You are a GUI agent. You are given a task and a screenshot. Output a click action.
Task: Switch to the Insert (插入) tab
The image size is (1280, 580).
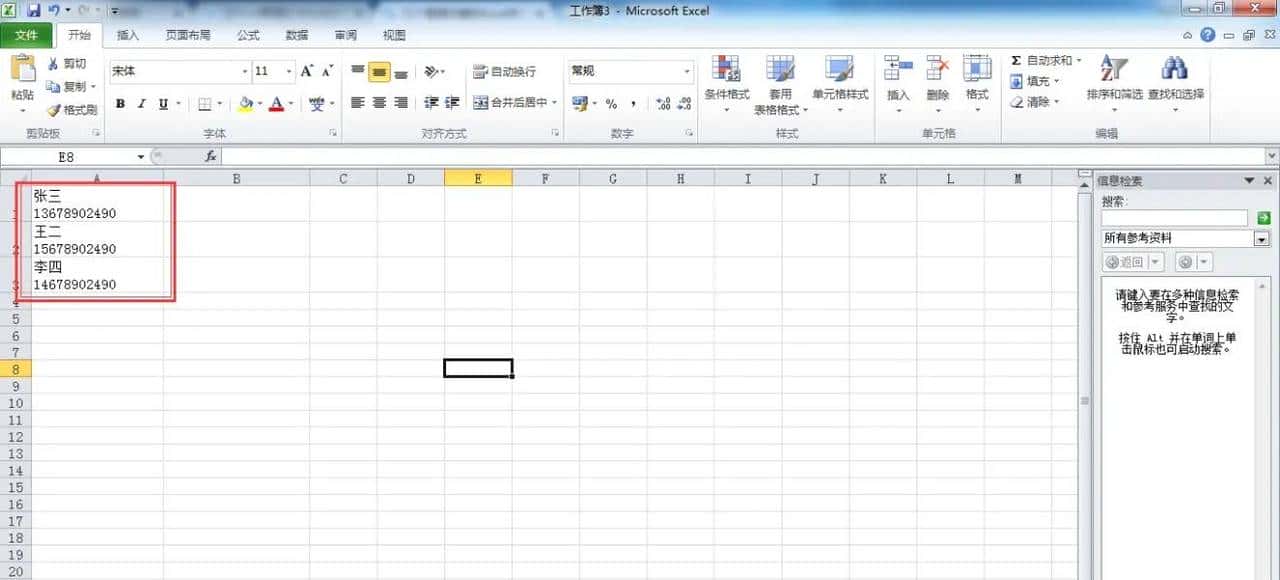(x=128, y=35)
